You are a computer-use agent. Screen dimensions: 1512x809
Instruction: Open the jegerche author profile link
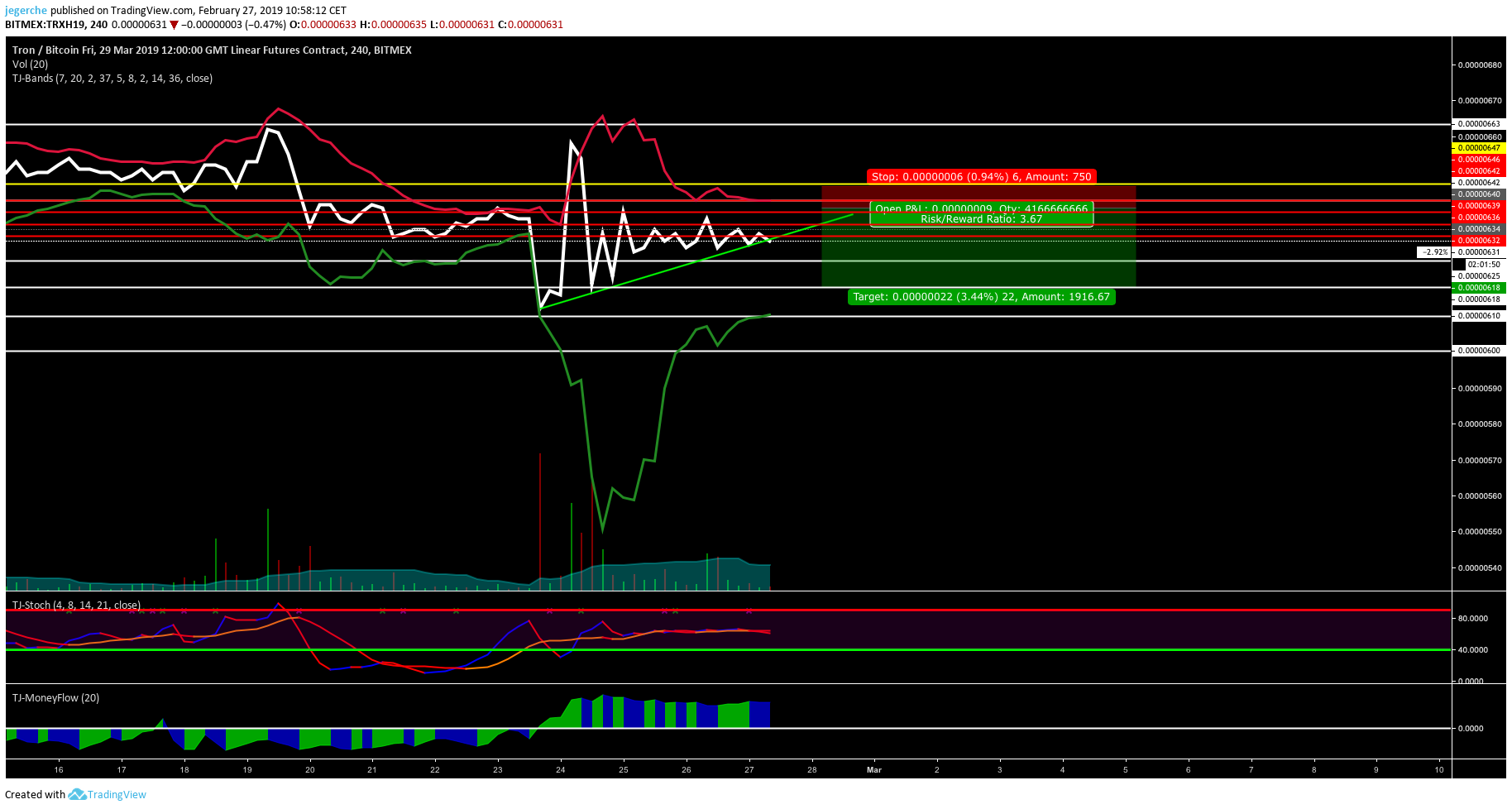coord(26,10)
